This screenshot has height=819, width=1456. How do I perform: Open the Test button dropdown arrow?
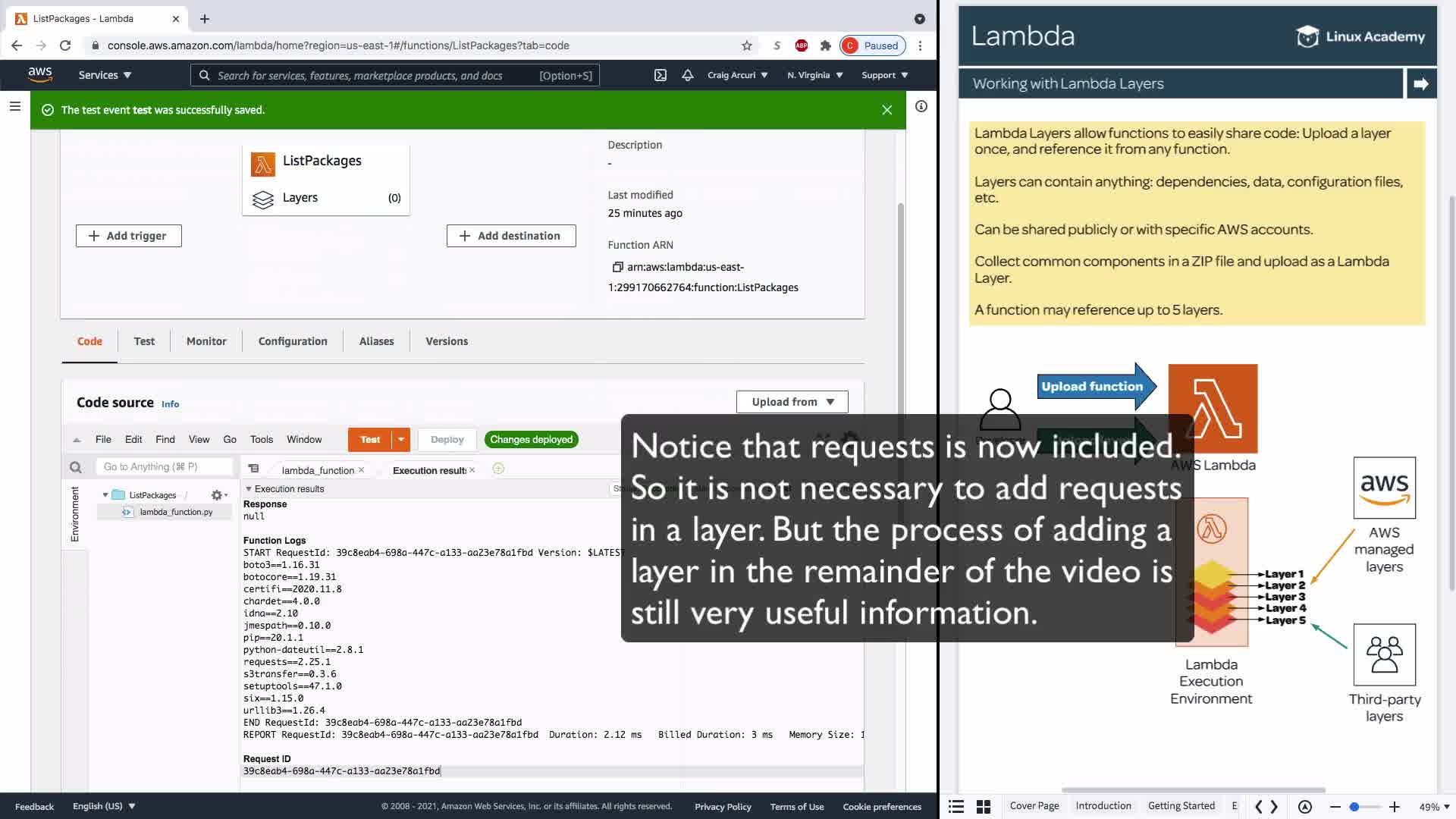[x=401, y=440]
